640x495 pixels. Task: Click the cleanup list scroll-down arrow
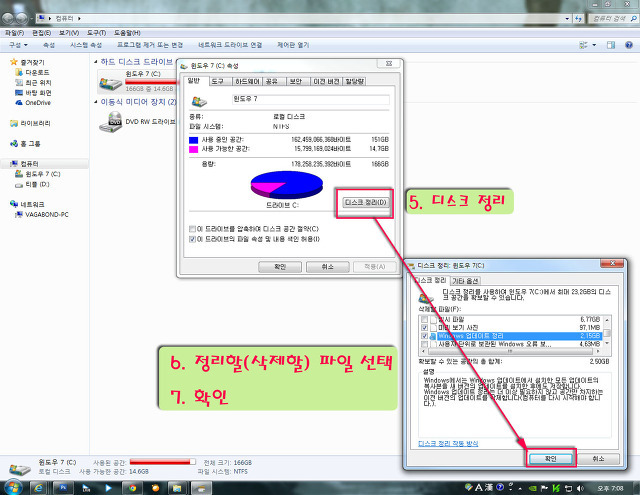coord(607,344)
